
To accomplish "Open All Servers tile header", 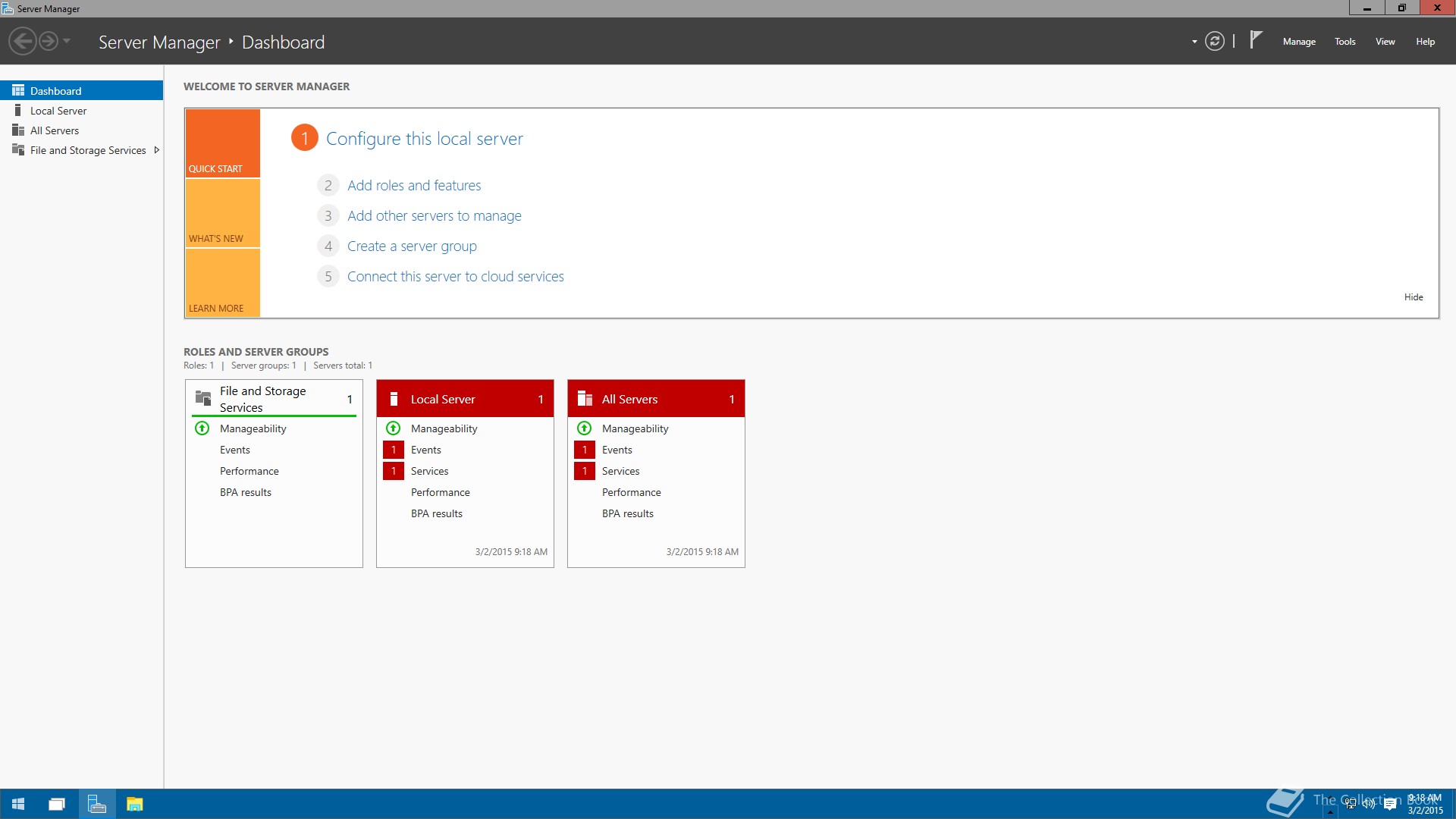I will point(656,399).
